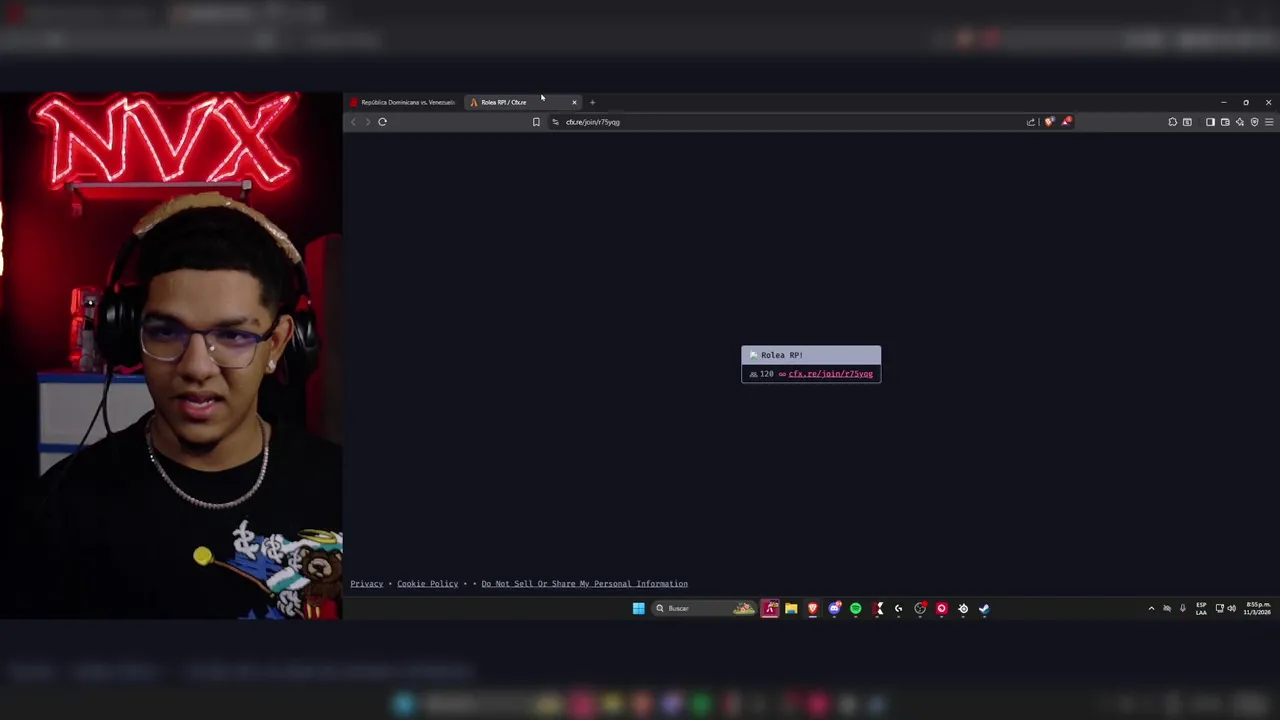Image resolution: width=1280 pixels, height=720 pixels.
Task: Open volume control in system tray
Action: pos(1231,608)
